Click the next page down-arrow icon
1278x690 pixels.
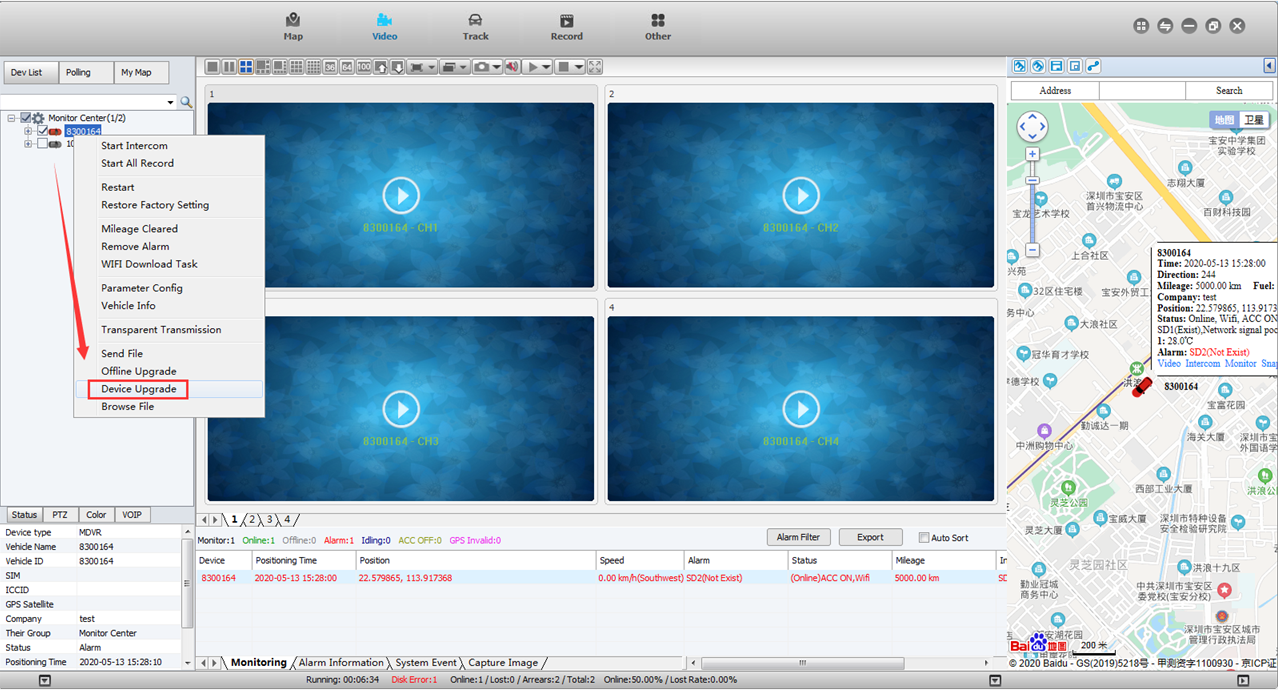398,67
